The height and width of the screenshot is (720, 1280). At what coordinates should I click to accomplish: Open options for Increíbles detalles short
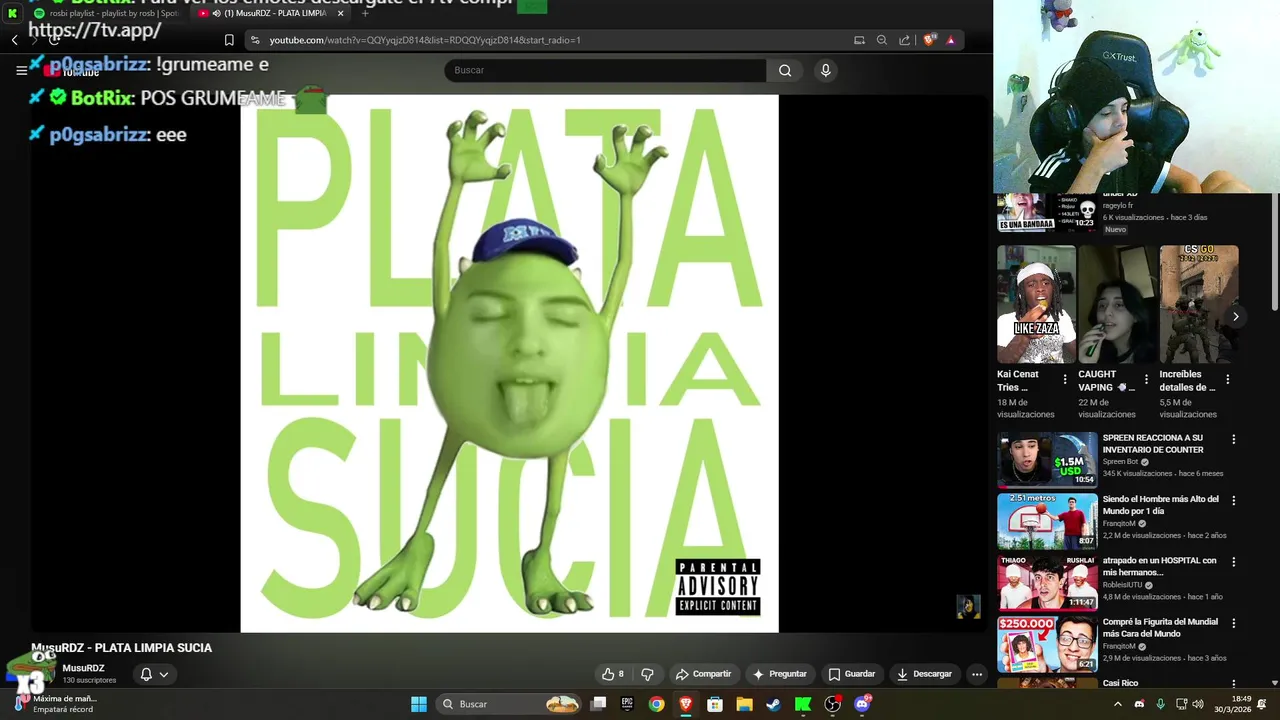1227,380
